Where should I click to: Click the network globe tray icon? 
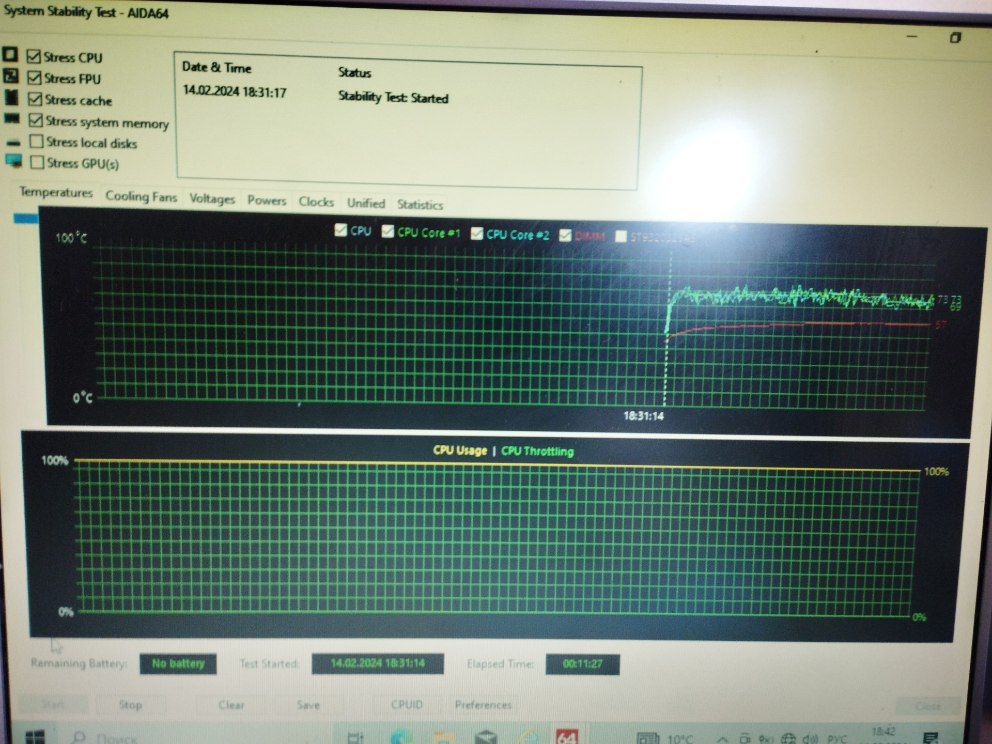click(788, 738)
